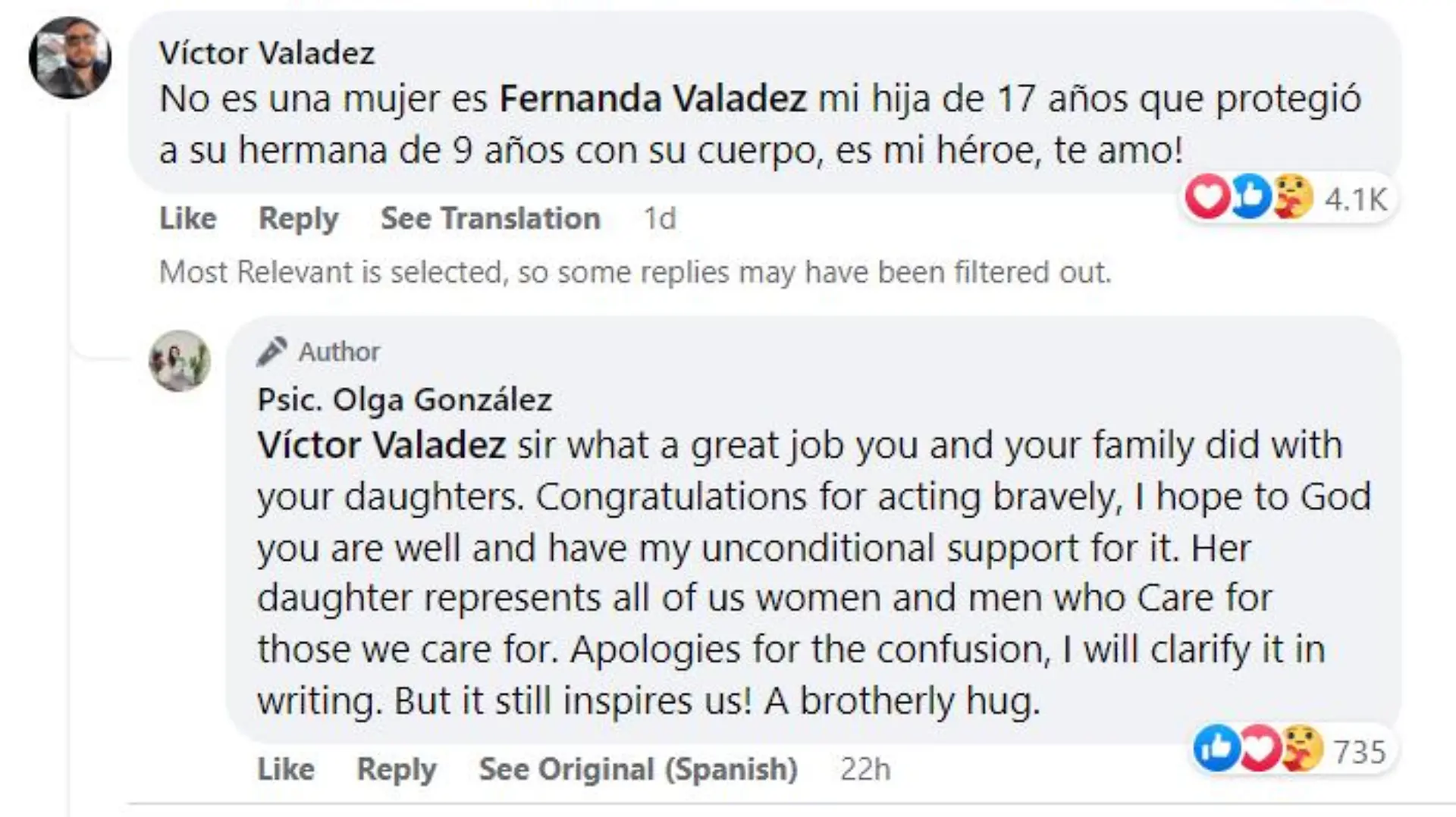Open the 4.1K reactions count list
Viewport: 1456px width, 817px height.
(x=1356, y=199)
